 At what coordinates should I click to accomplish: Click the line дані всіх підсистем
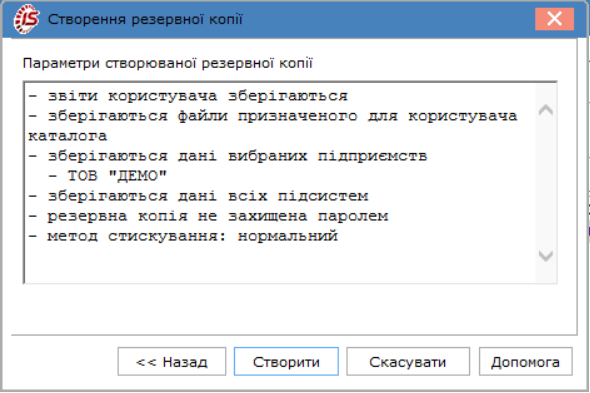tap(198, 196)
